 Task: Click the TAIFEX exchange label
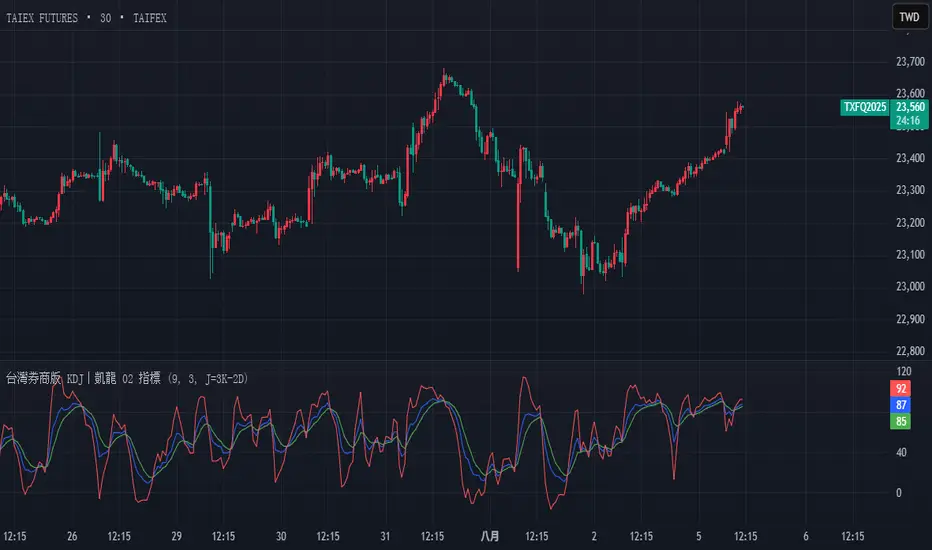point(146,18)
